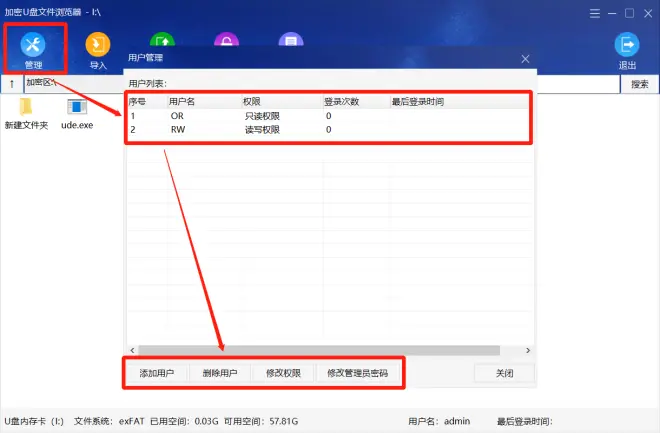This screenshot has width=660, height=433.
Task: Click the 删除用户 button
Action: tap(220, 373)
